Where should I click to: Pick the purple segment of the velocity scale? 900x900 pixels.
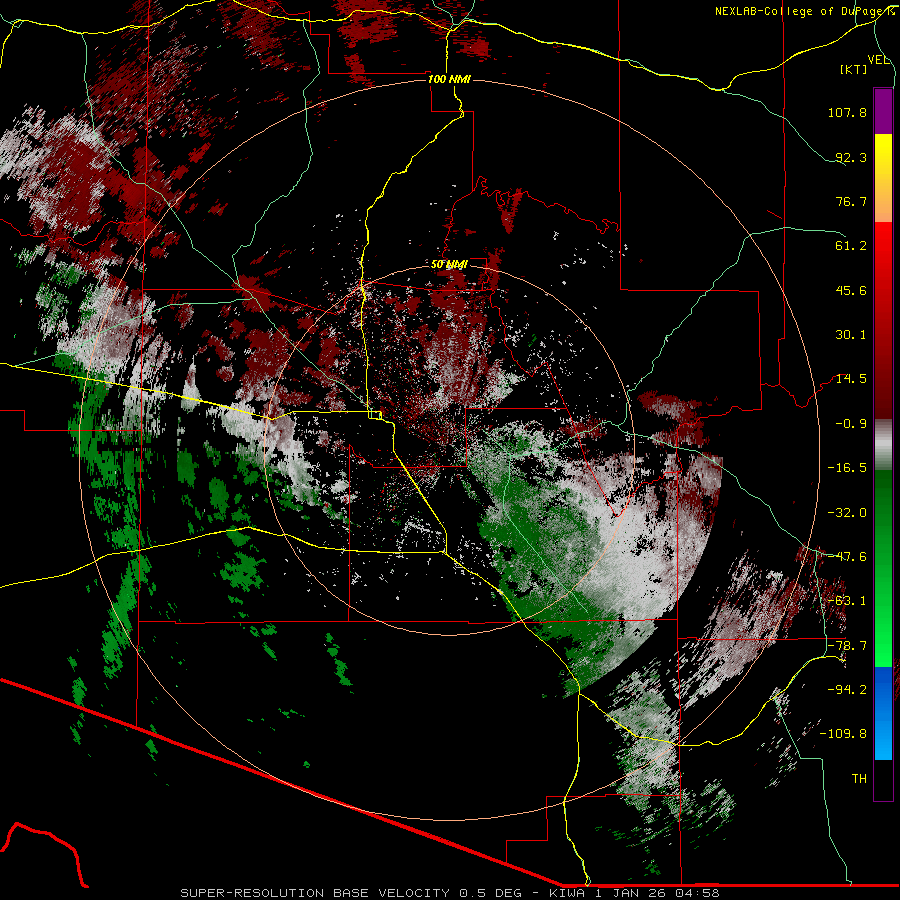point(883,111)
